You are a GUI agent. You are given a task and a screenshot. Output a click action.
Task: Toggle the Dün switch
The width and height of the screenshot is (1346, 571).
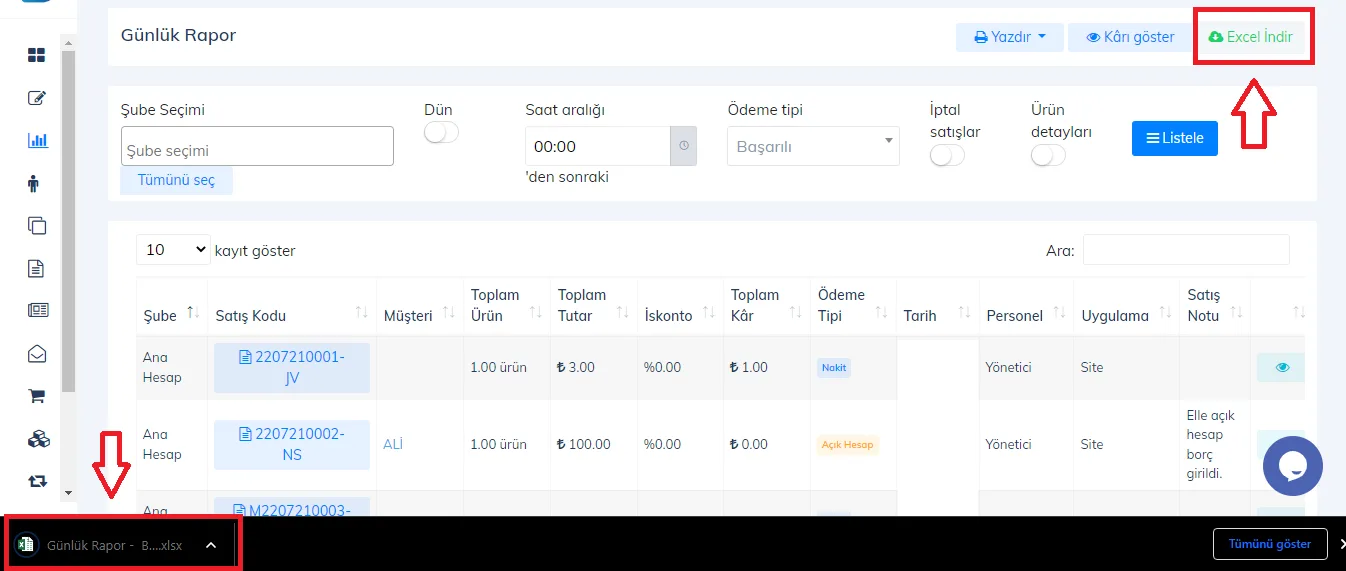coord(441,133)
